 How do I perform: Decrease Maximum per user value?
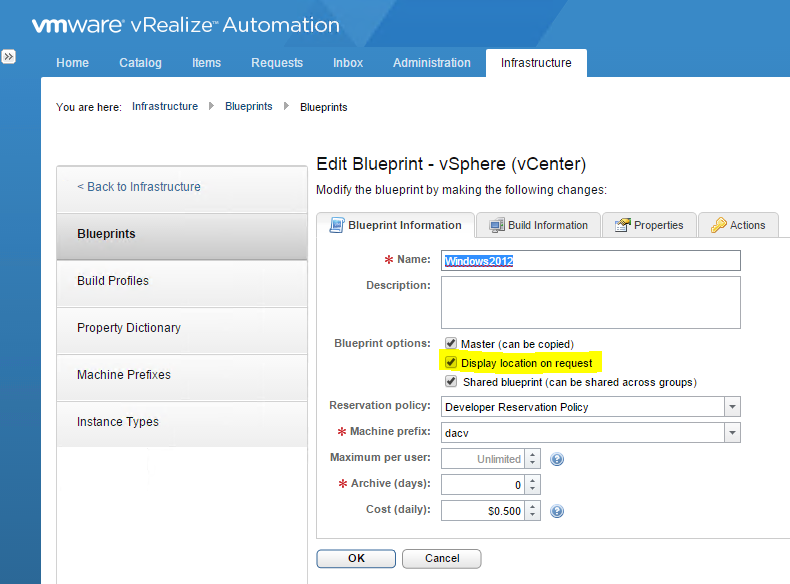pos(533,463)
